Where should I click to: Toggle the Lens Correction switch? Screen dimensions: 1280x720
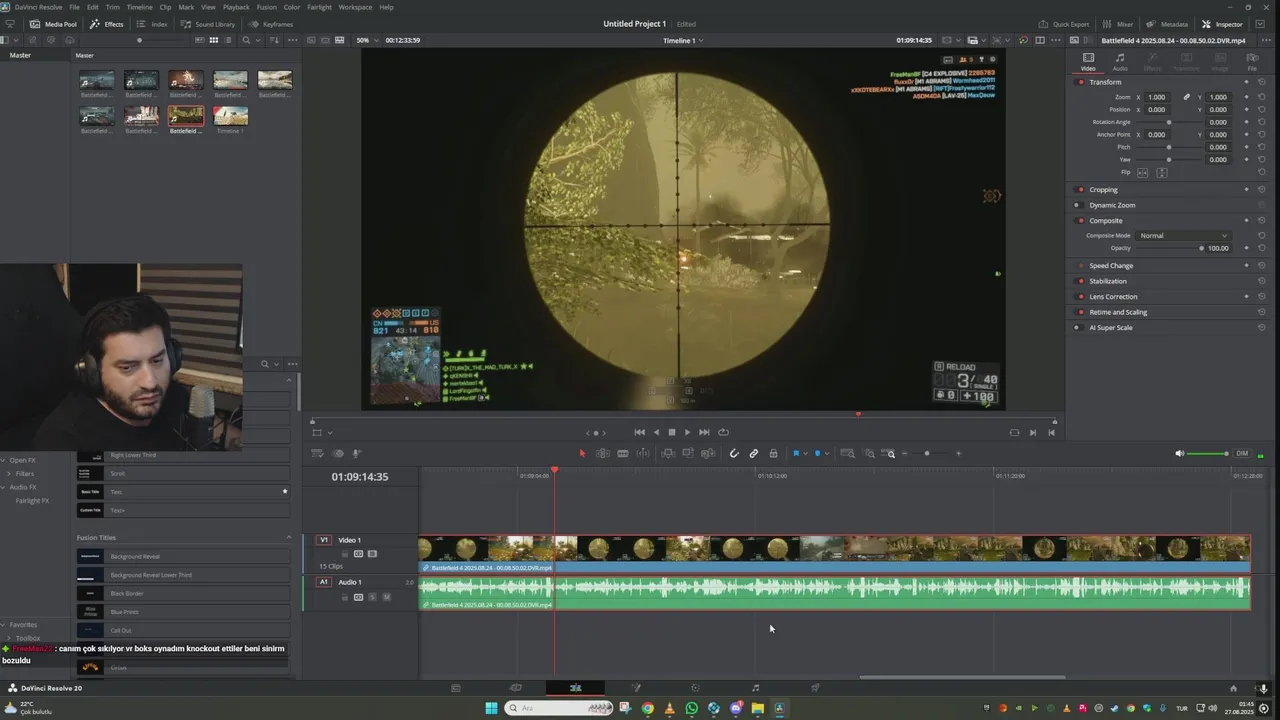click(1080, 296)
